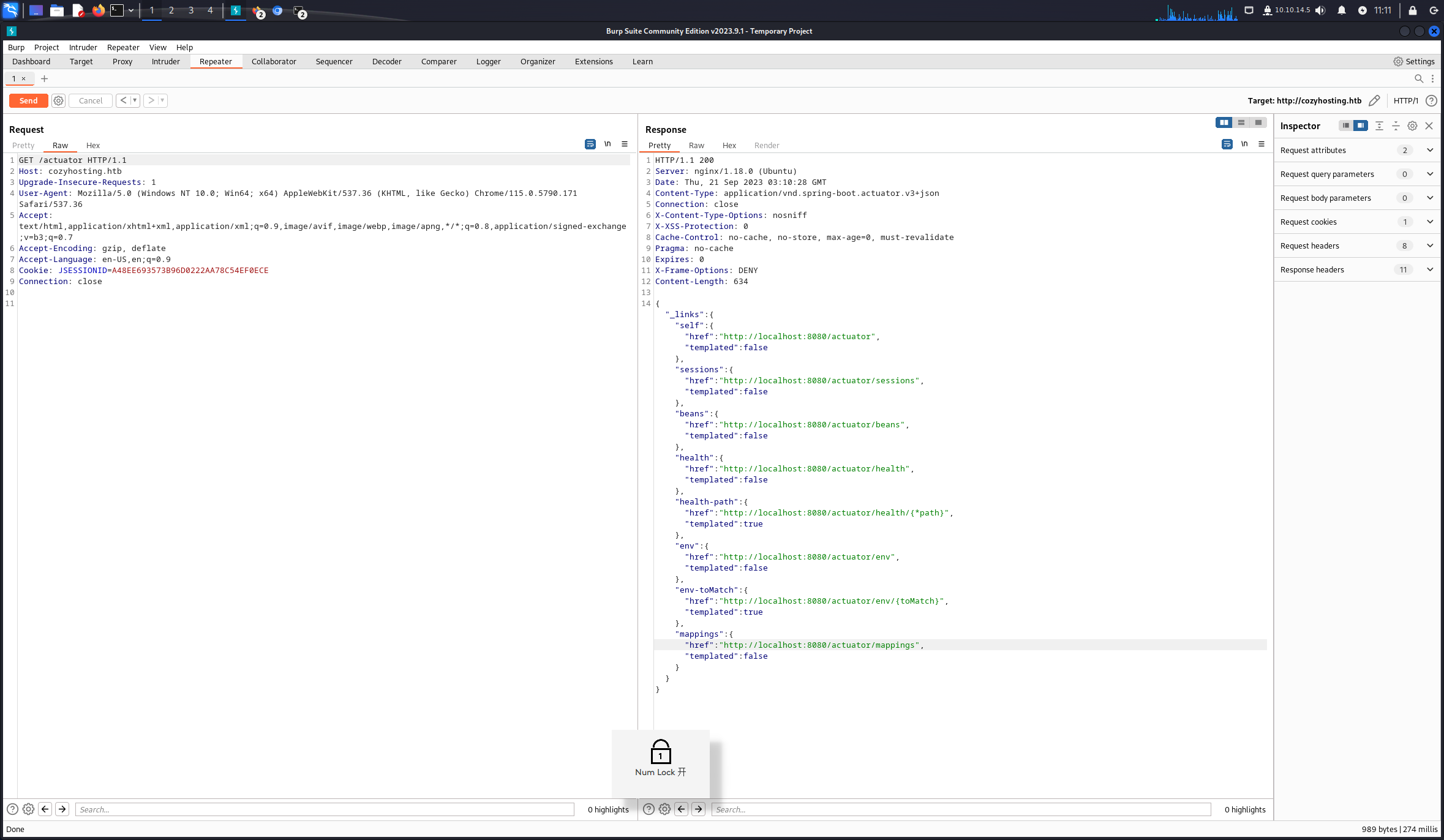
Task: Jump to next response search match
Action: pyautogui.click(x=698, y=809)
